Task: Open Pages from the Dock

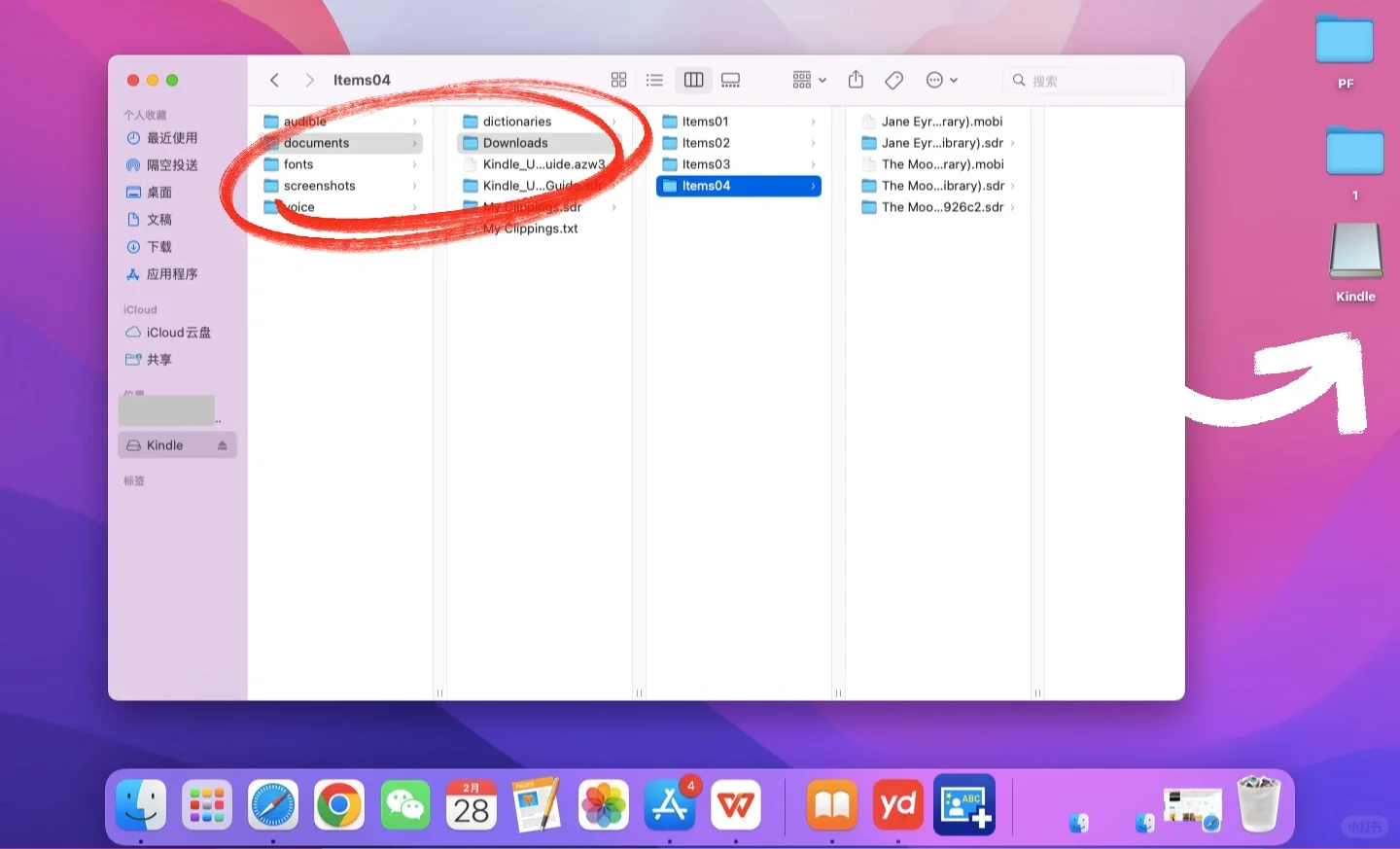Action: 538,804
